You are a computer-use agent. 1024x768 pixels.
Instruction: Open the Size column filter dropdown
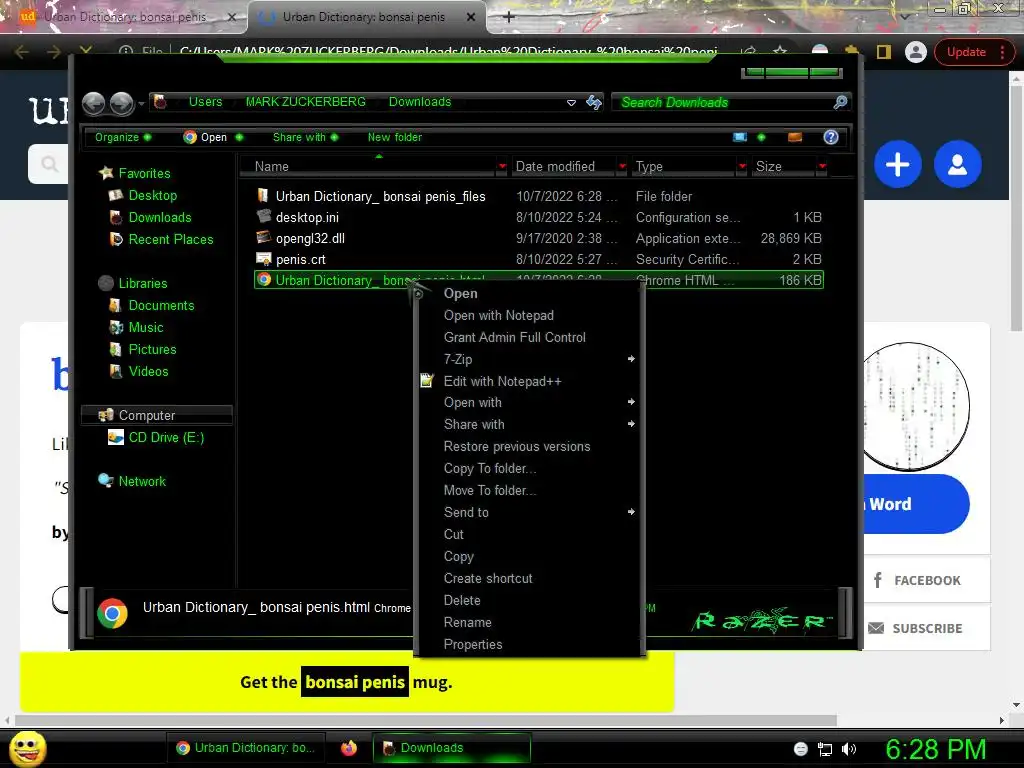pyautogui.click(x=822, y=167)
